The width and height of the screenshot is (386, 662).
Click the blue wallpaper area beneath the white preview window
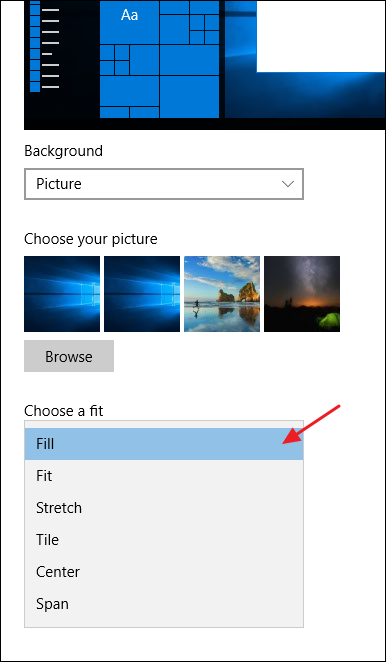point(305,95)
